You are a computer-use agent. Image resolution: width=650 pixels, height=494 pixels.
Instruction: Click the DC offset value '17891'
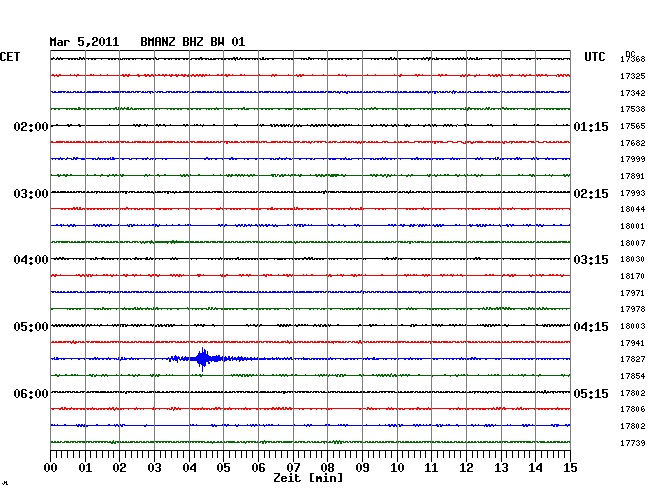pyautogui.click(x=633, y=177)
